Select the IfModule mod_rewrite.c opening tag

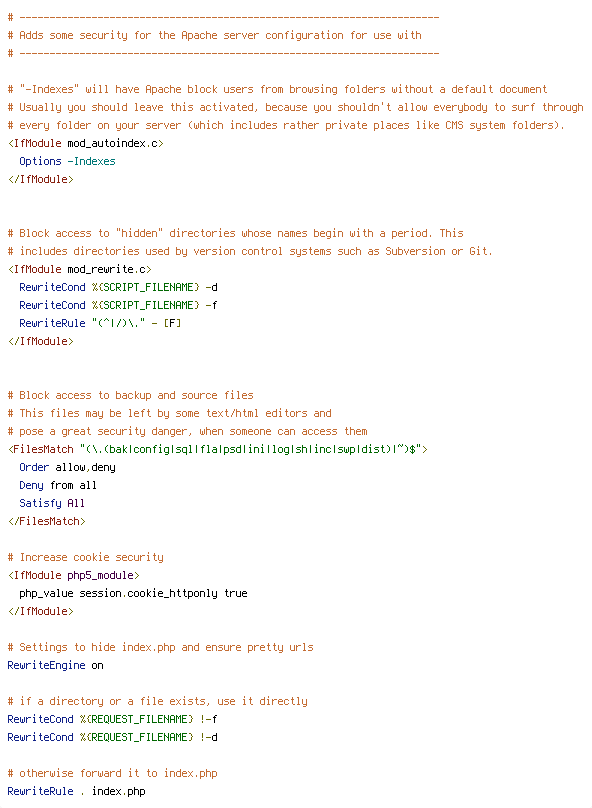point(79,269)
